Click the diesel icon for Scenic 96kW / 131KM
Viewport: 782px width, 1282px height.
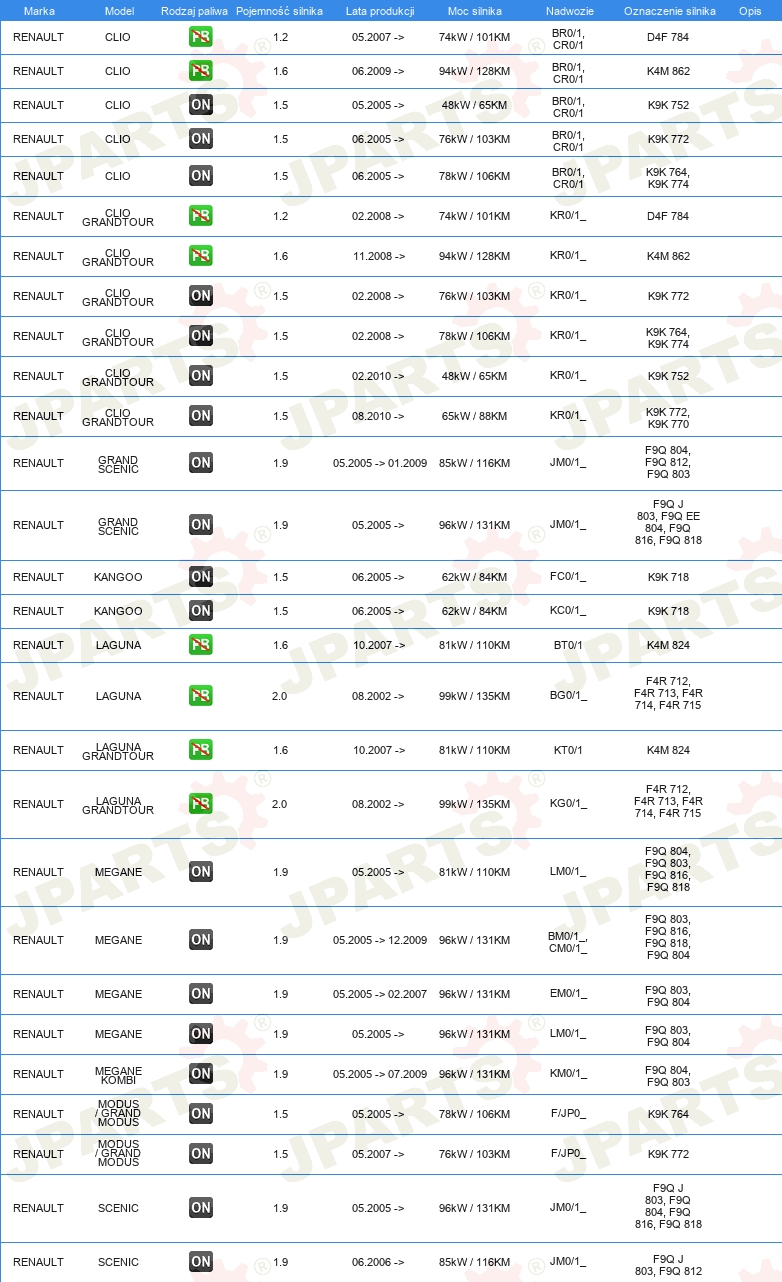pos(200,1208)
